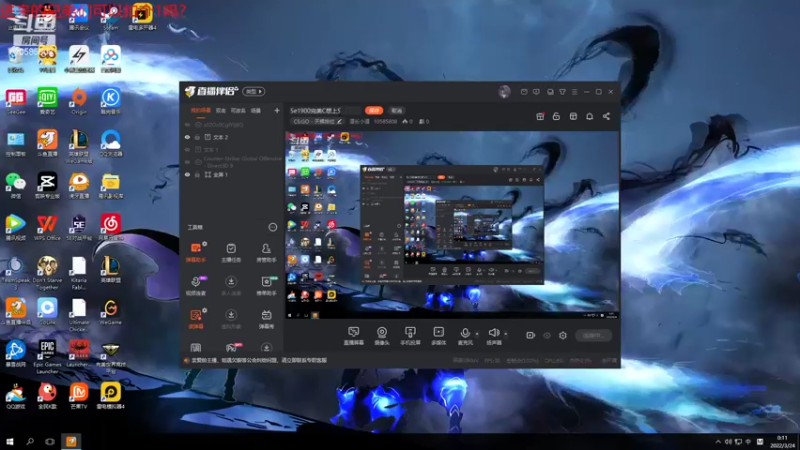Image resolution: width=800 pixels, height=450 pixels.
Task: Toggle the lock on the 文本 2 source
Action: click(x=197, y=137)
